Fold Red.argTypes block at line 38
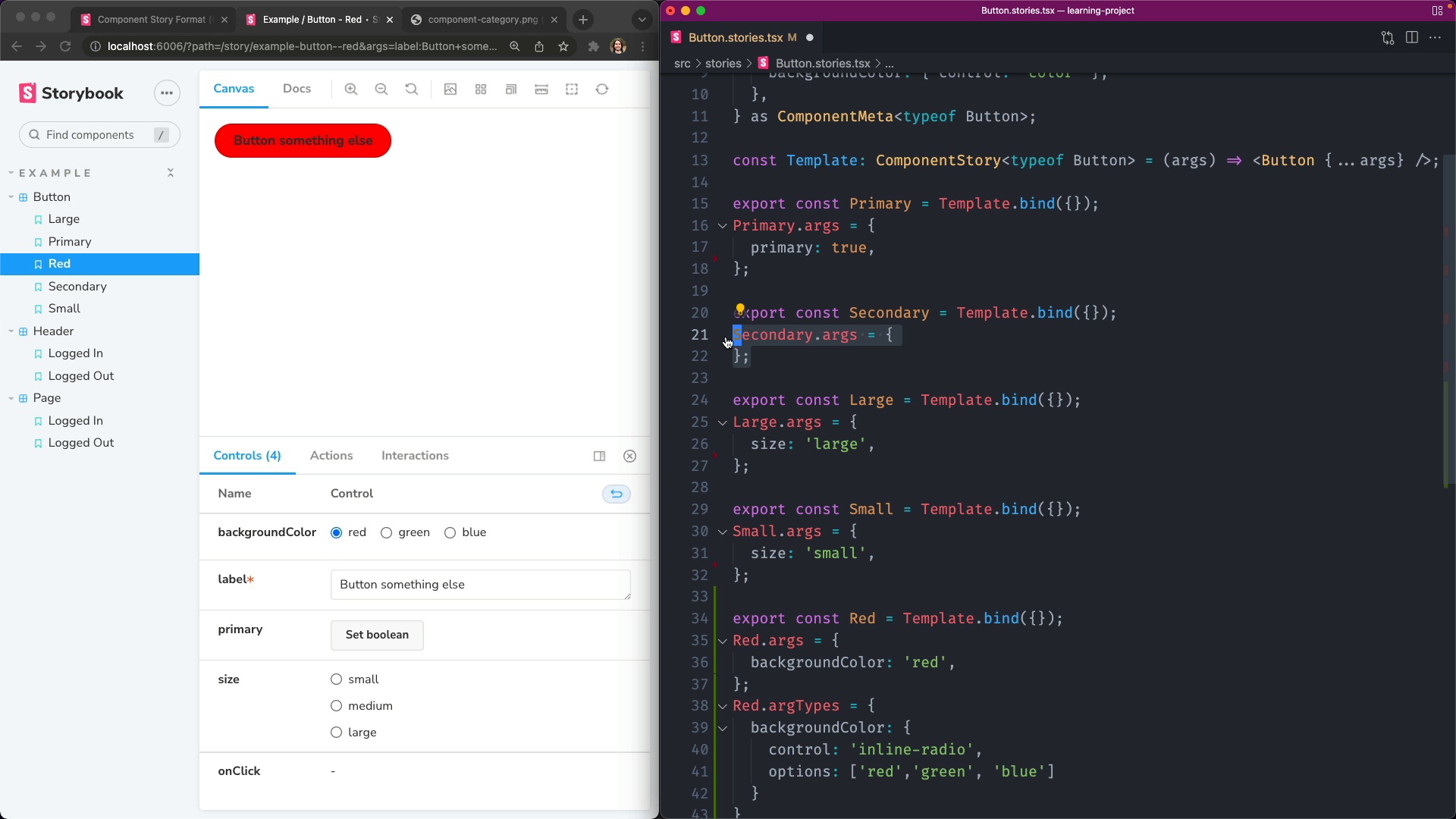 coord(723,706)
